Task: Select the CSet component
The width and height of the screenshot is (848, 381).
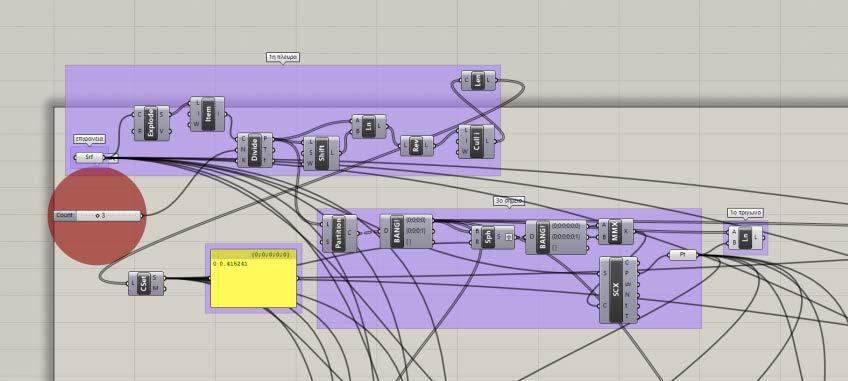Action: pos(145,283)
